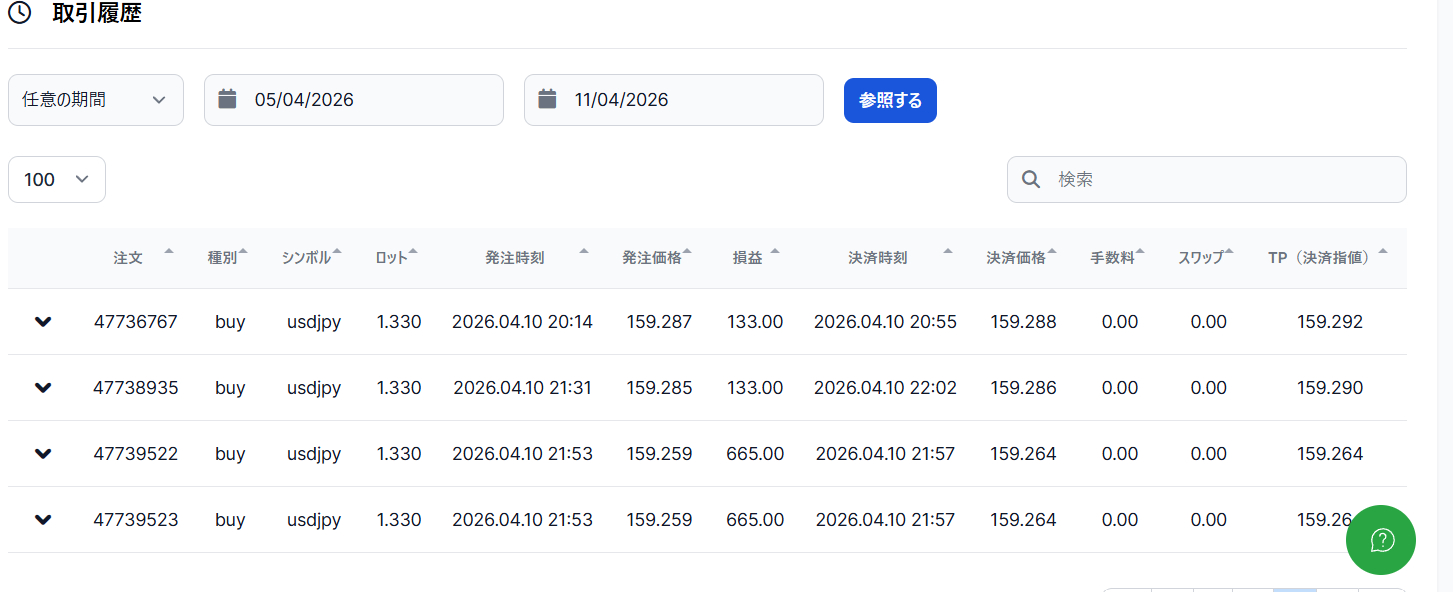Image resolution: width=1453 pixels, height=592 pixels.
Task: Expand the row for order 47736767
Action: click(43, 322)
